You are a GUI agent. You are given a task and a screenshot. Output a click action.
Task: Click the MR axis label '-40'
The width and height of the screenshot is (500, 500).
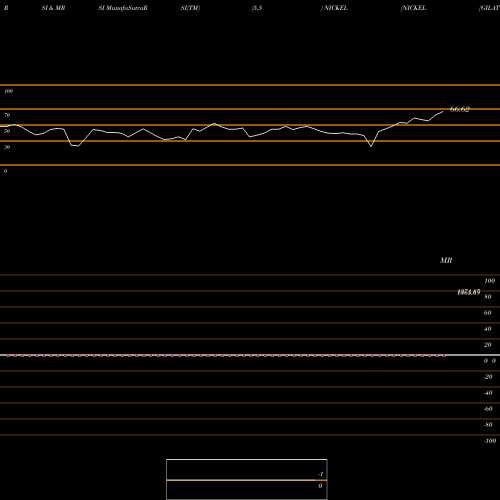tap(488, 393)
